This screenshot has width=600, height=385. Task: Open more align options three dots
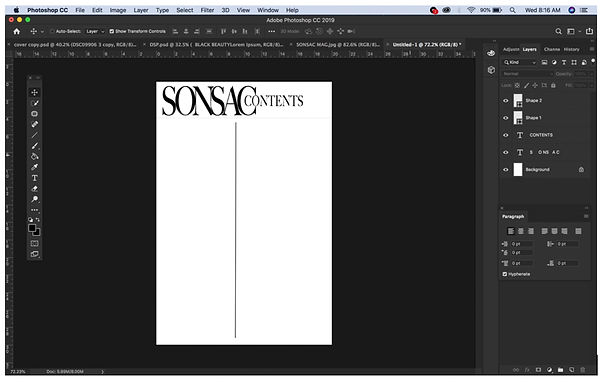(271, 31)
